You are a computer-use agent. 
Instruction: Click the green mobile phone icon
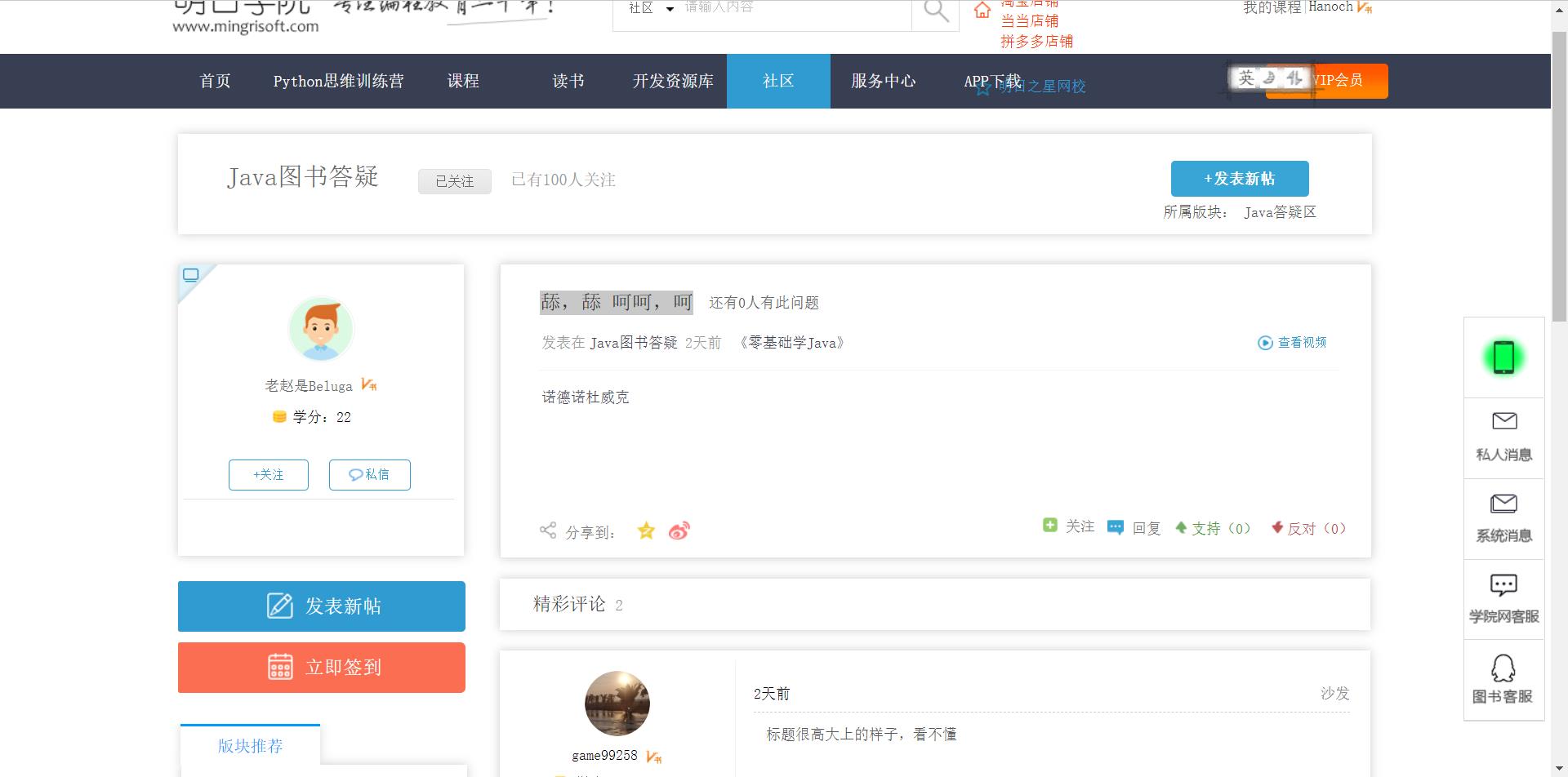1503,357
